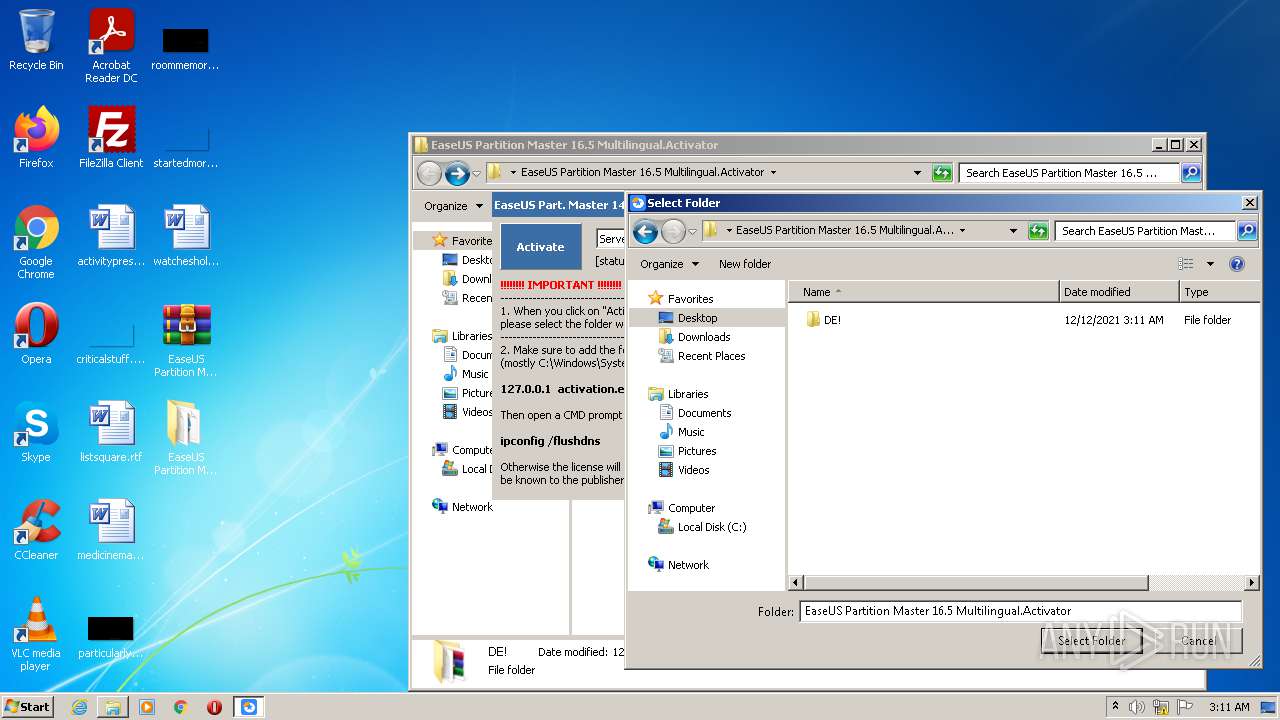The width and height of the screenshot is (1280, 720).
Task: Launch Firefox from the desktop
Action: pyautogui.click(x=36, y=138)
